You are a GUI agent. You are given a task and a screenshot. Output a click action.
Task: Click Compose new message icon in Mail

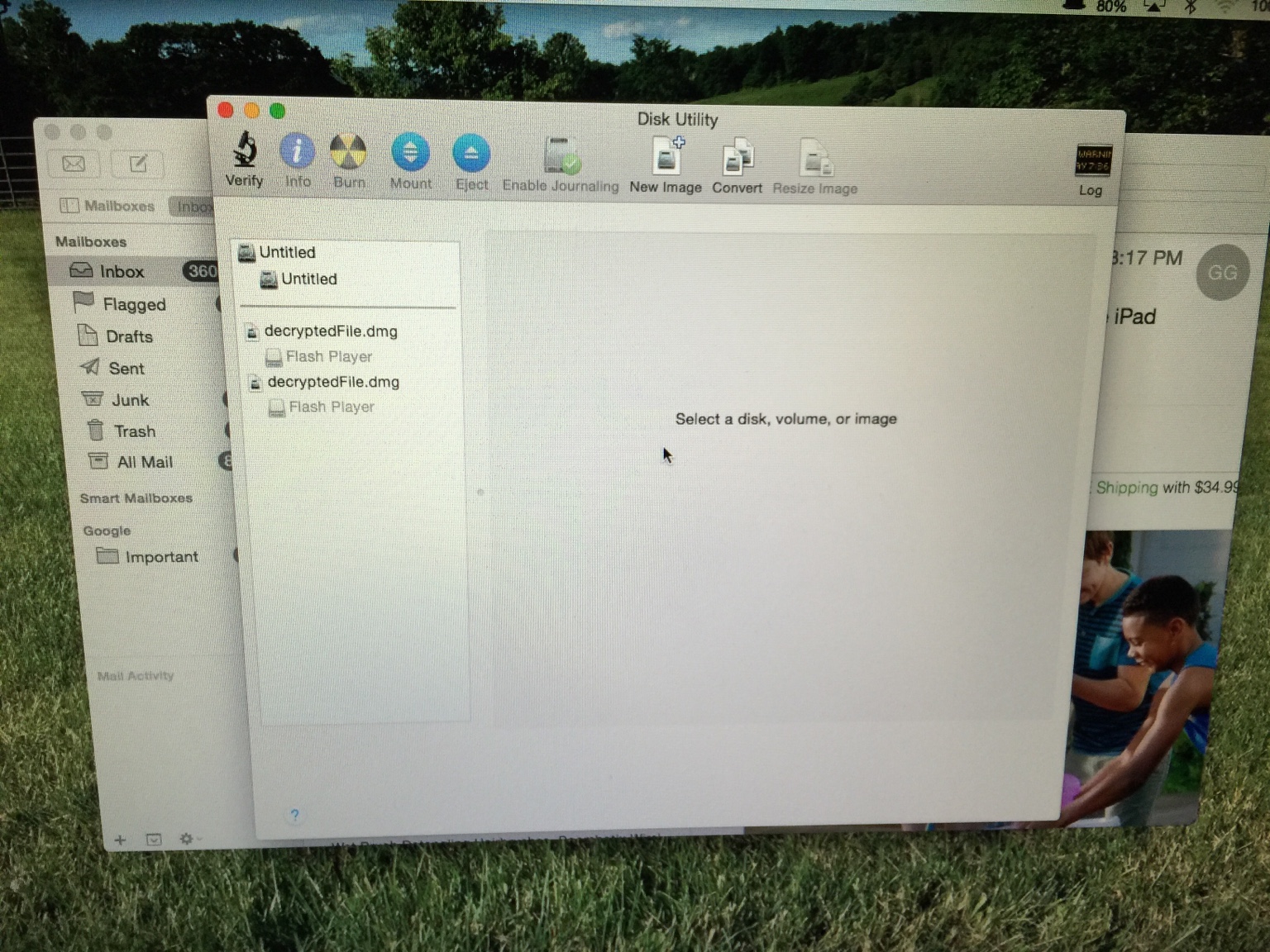click(138, 164)
